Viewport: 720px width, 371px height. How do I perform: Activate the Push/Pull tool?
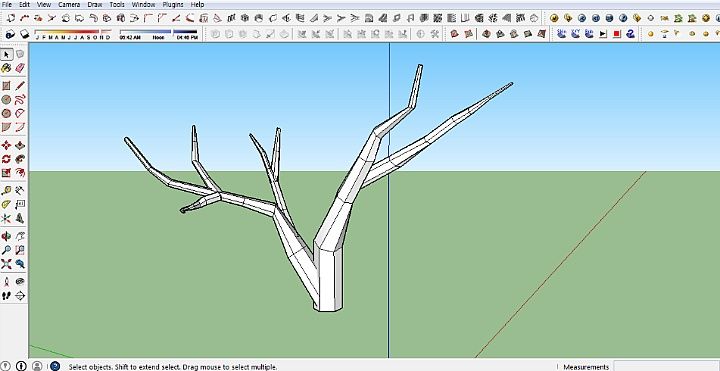point(20,146)
